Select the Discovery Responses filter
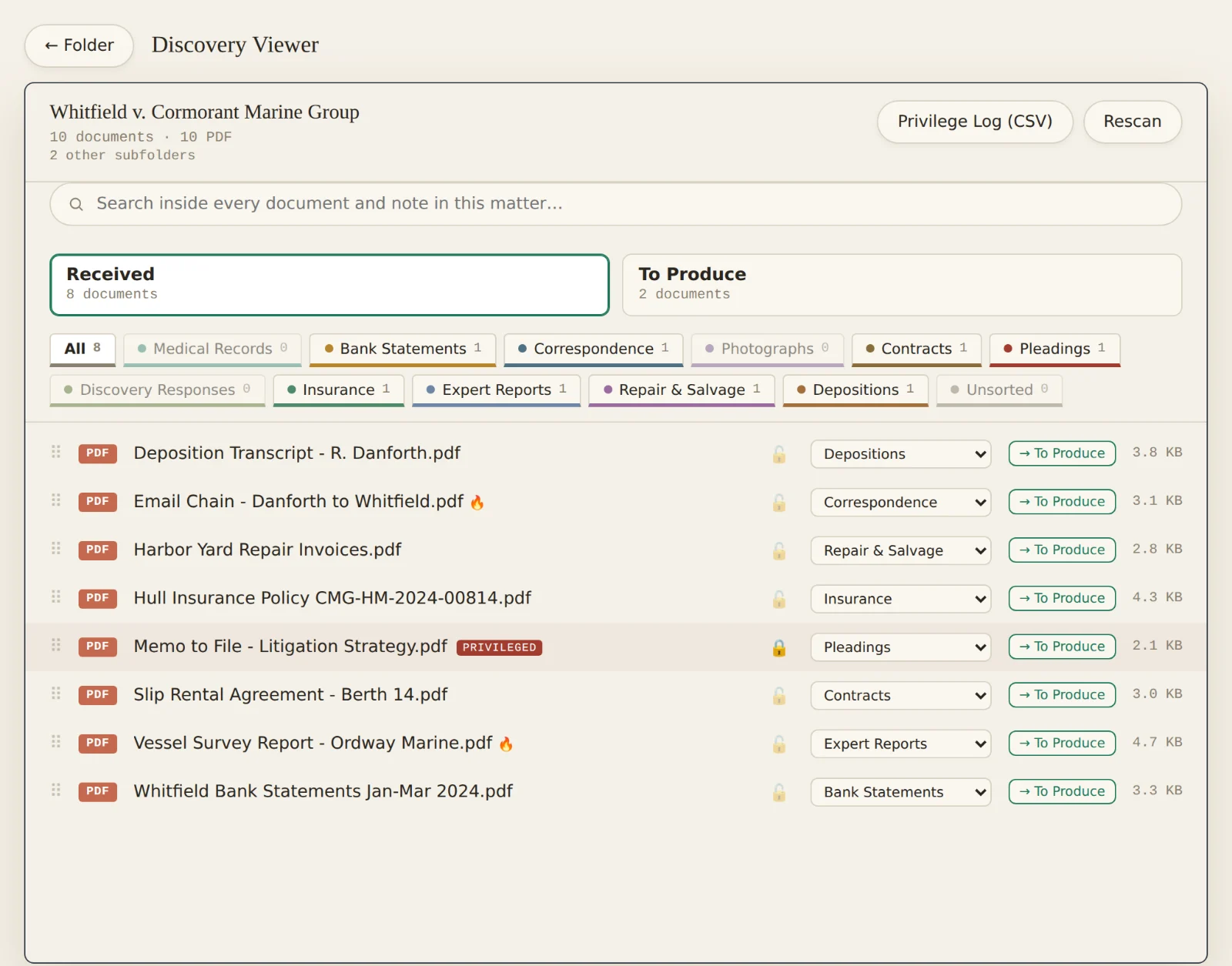The width and height of the screenshot is (1232, 966). (x=157, y=390)
